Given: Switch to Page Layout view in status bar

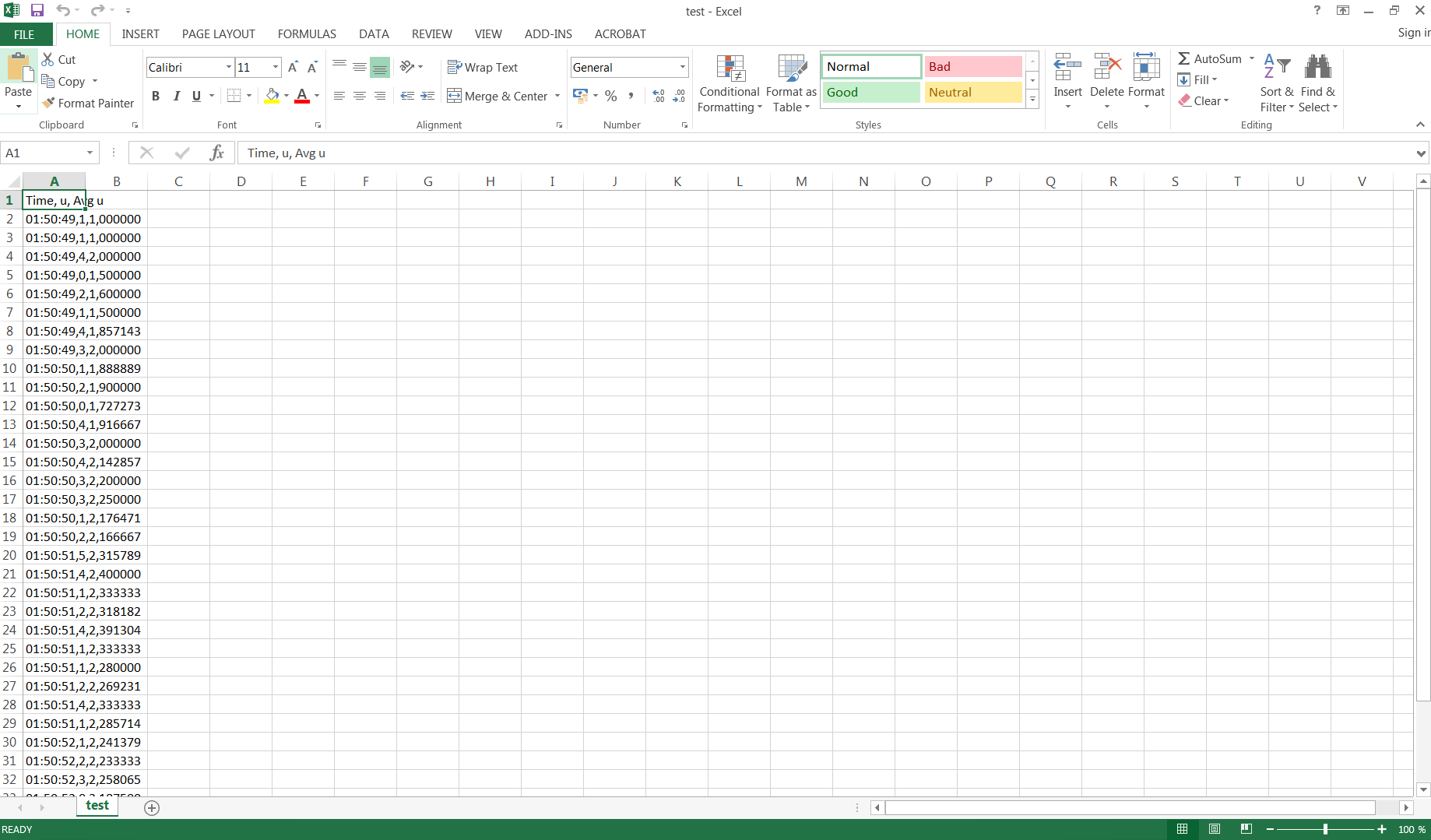Looking at the screenshot, I should pos(1215,829).
